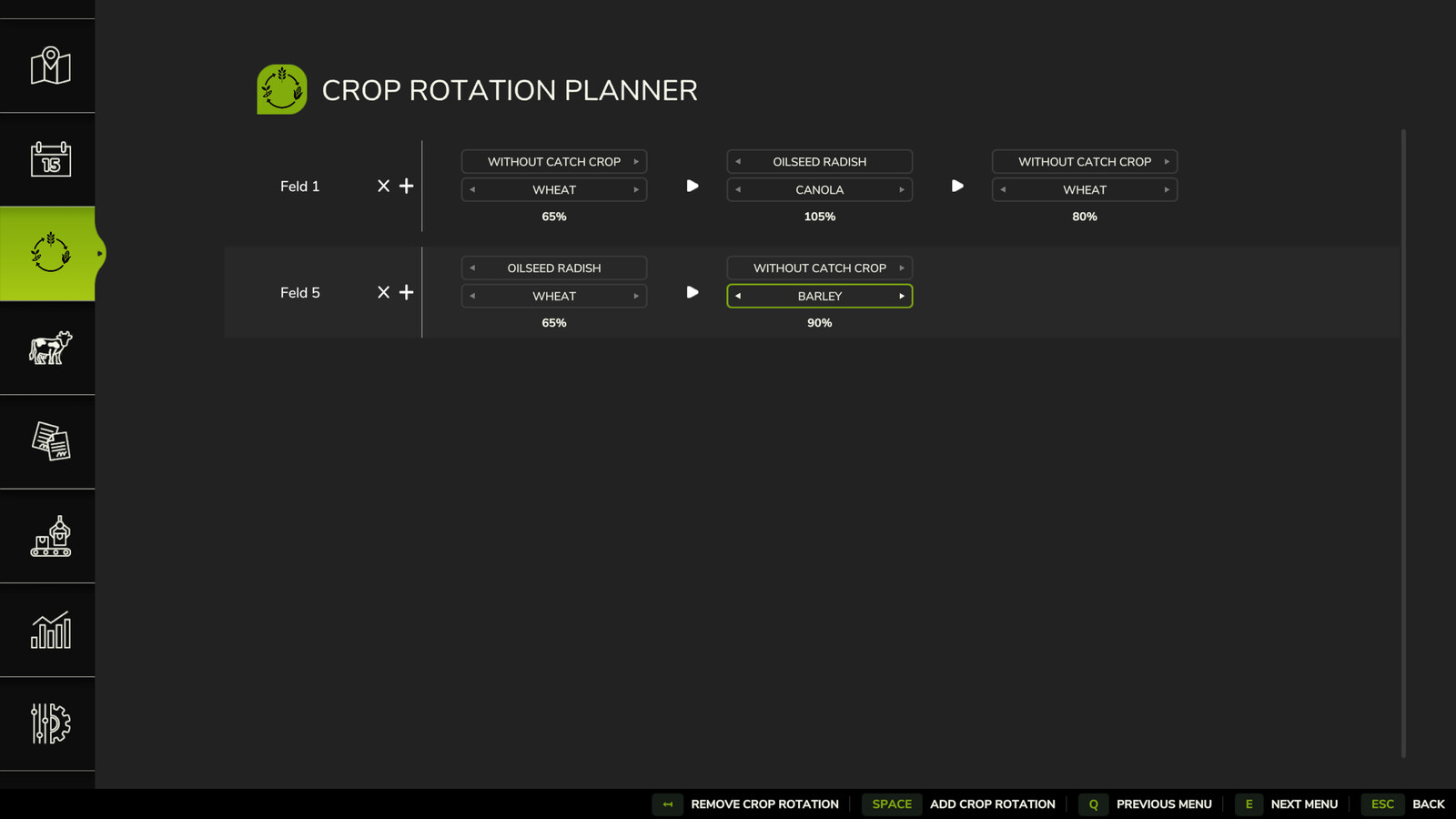
Task: Change BARLEY using its left arrow
Action: 736,296
